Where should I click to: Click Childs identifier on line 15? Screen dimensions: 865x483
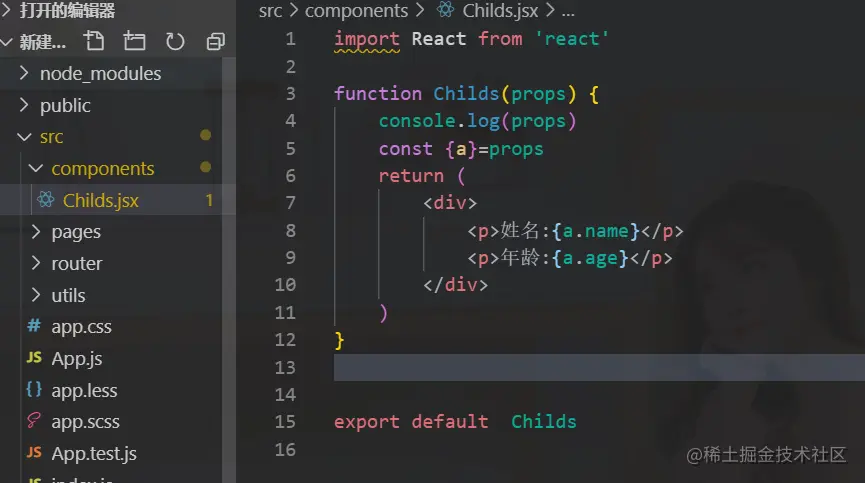(x=543, y=422)
